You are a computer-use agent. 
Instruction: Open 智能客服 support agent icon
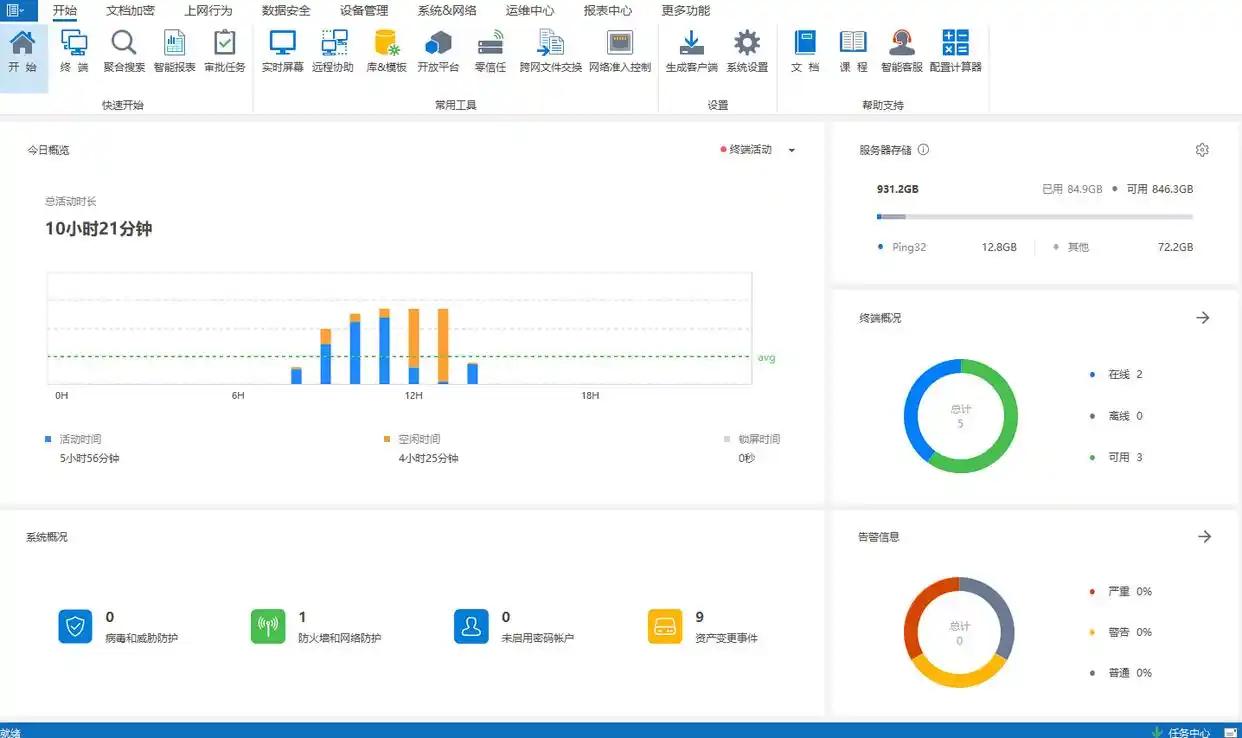pos(901,50)
